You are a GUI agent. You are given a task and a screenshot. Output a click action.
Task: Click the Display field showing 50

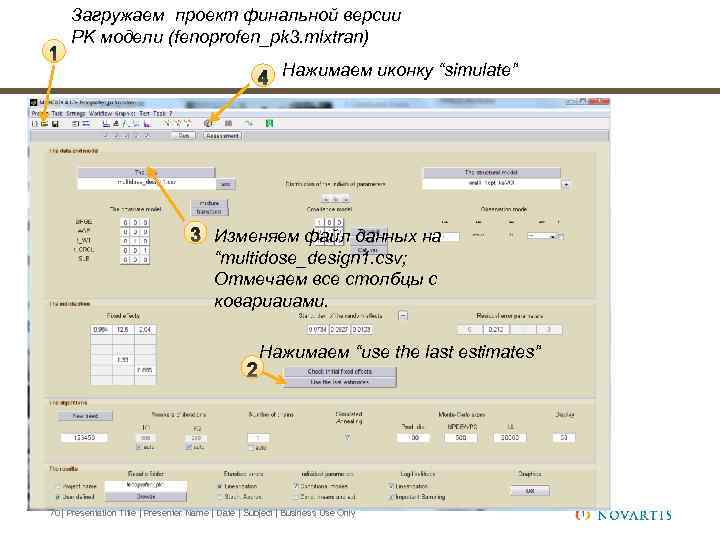pyautogui.click(x=564, y=438)
